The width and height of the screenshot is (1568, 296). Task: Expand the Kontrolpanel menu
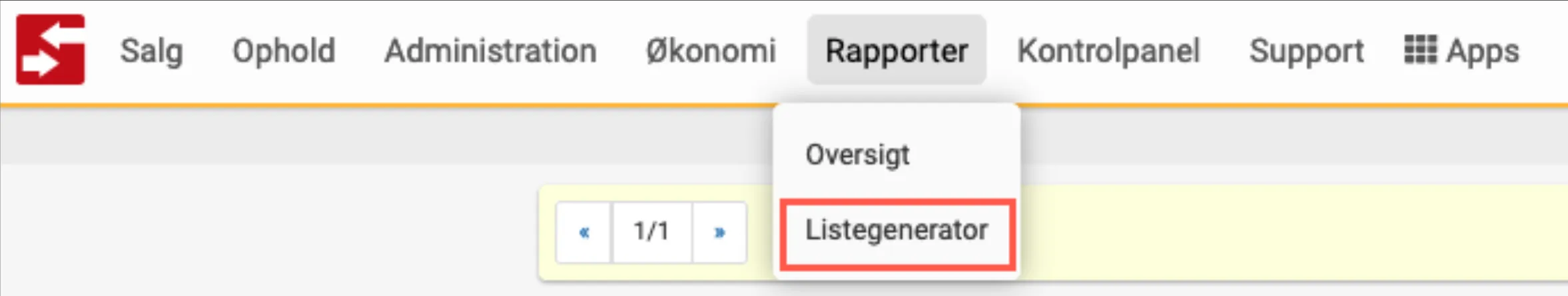coord(1108,51)
